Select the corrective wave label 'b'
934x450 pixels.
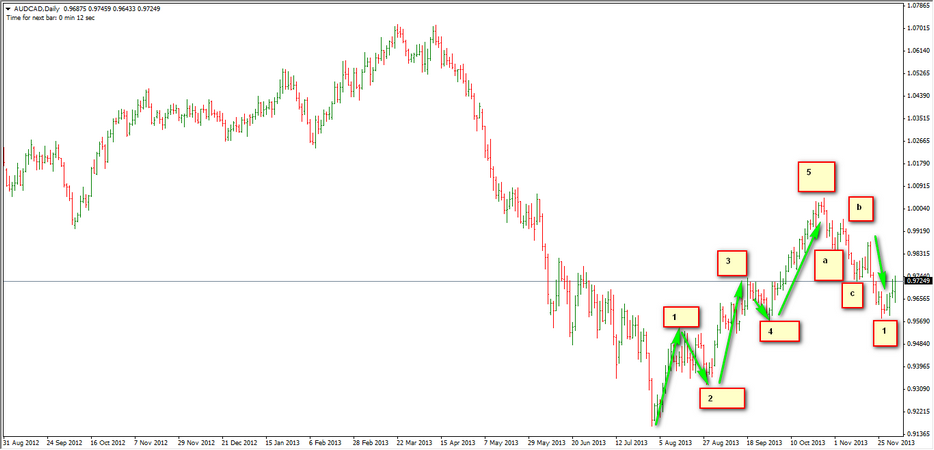[861, 209]
